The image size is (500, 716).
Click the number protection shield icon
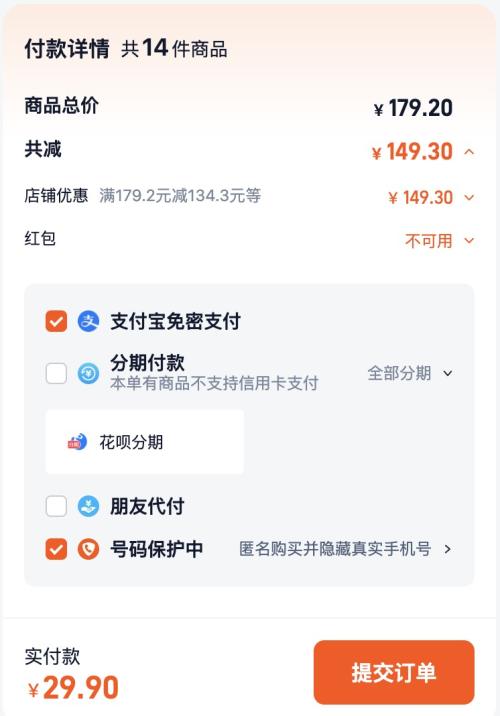(88, 549)
